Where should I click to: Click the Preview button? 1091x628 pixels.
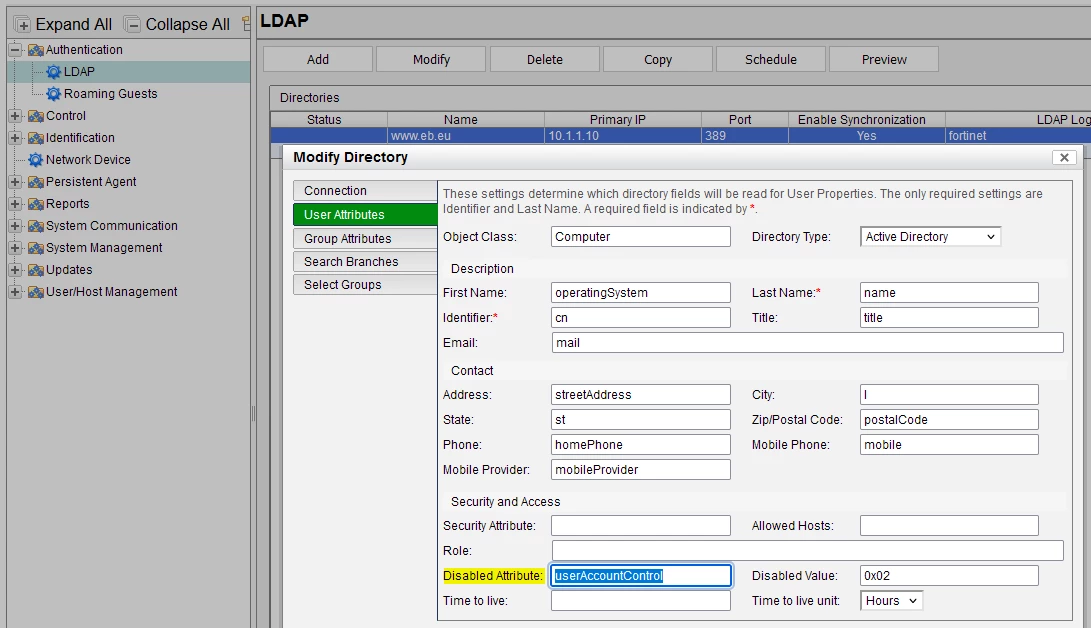pos(884,60)
